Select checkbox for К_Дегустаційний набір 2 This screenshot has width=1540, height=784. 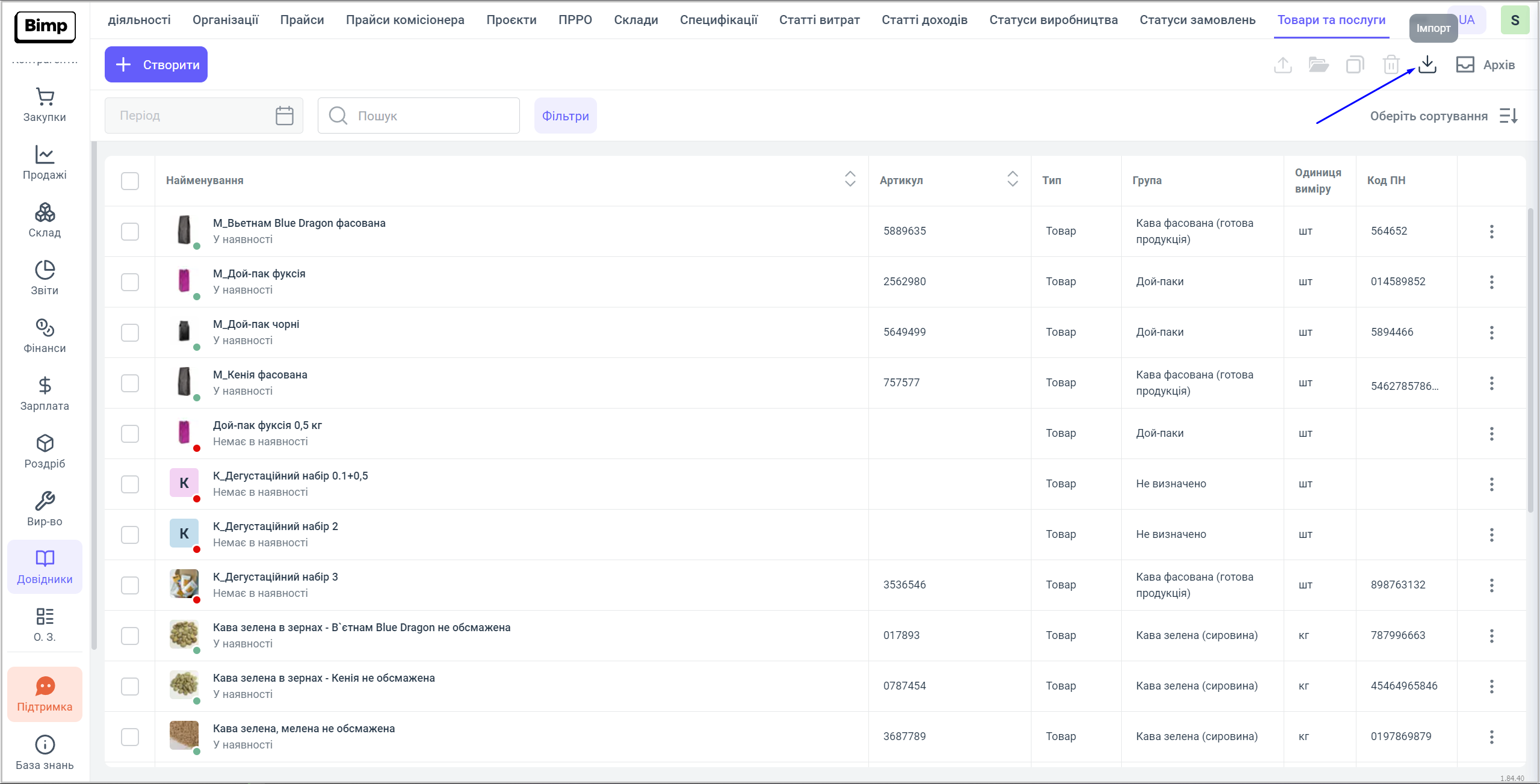130,534
